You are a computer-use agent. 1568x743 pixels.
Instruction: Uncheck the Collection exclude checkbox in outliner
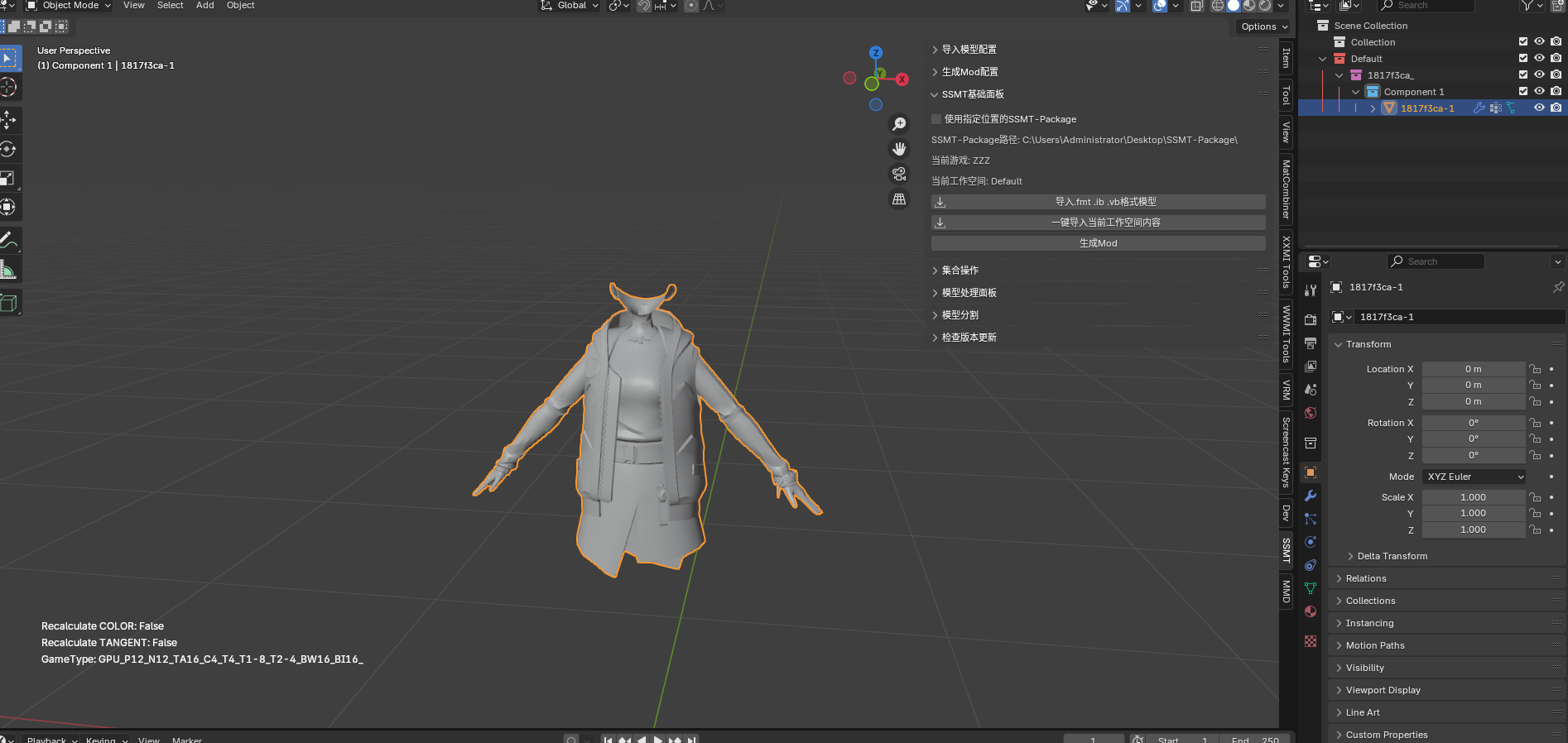(1523, 42)
